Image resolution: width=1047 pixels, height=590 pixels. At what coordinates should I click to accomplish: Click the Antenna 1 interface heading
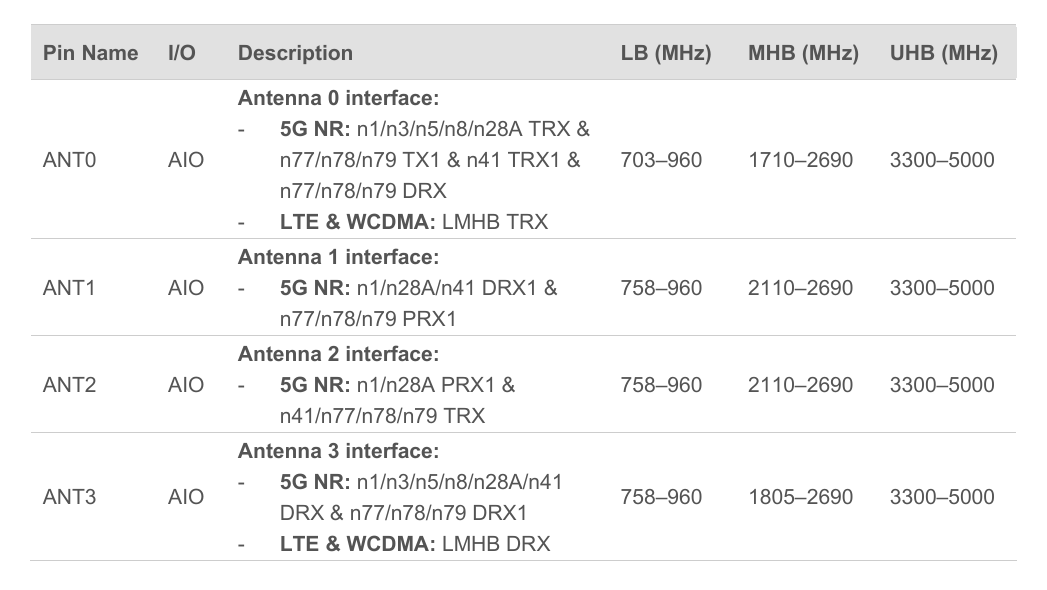click(x=338, y=257)
